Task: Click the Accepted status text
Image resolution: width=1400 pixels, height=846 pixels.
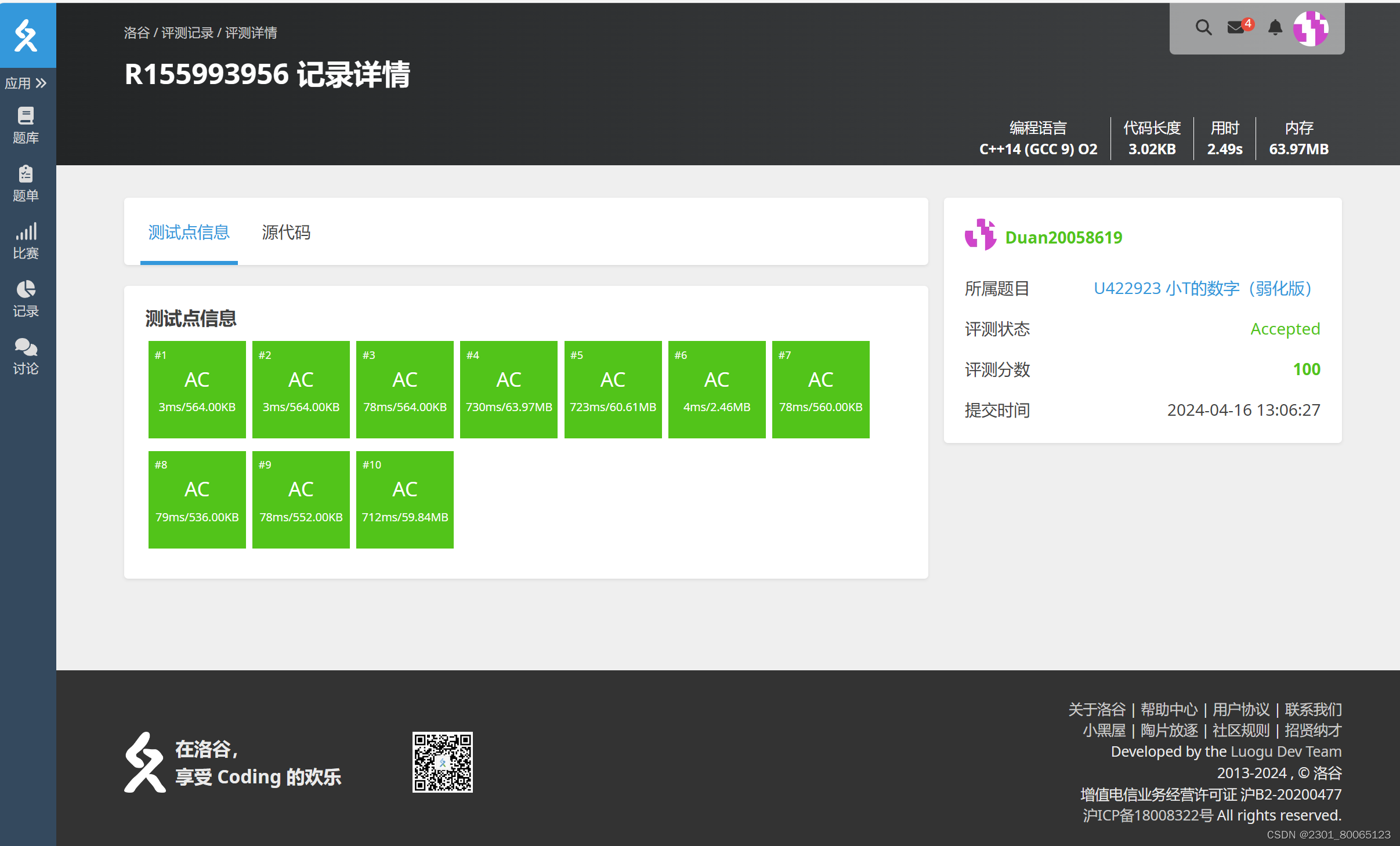Action: (x=1285, y=329)
